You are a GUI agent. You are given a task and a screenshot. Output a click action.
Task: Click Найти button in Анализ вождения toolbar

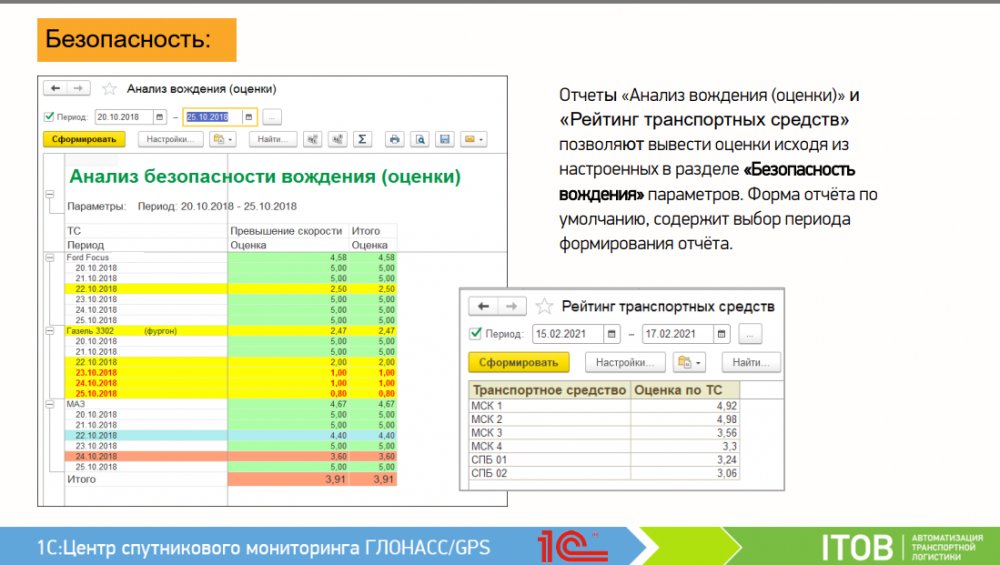click(x=272, y=140)
